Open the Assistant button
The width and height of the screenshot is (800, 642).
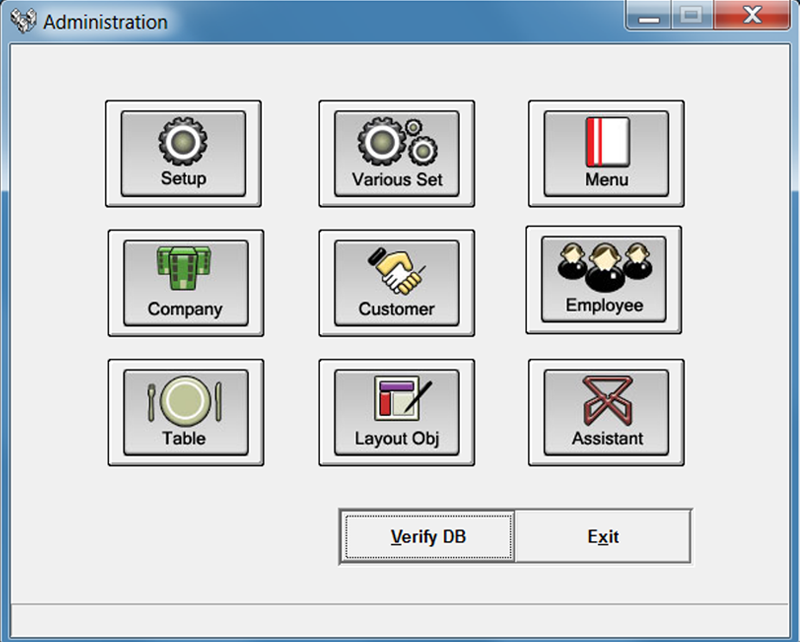(x=606, y=412)
